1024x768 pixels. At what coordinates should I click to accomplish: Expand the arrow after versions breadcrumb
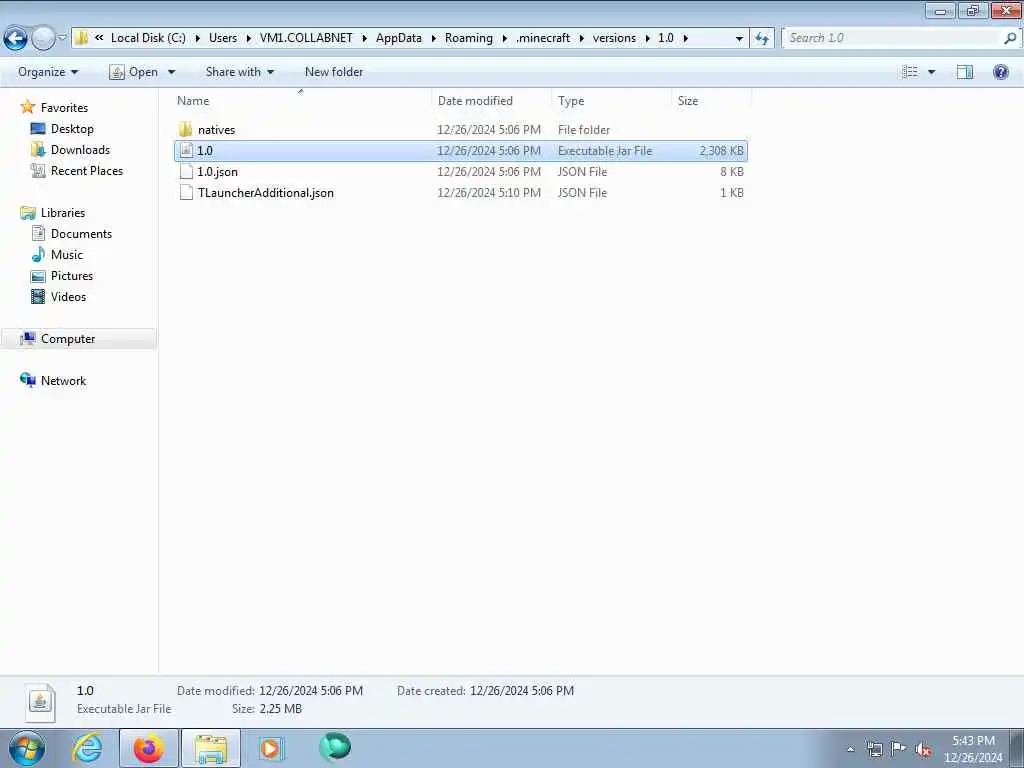[x=647, y=38]
